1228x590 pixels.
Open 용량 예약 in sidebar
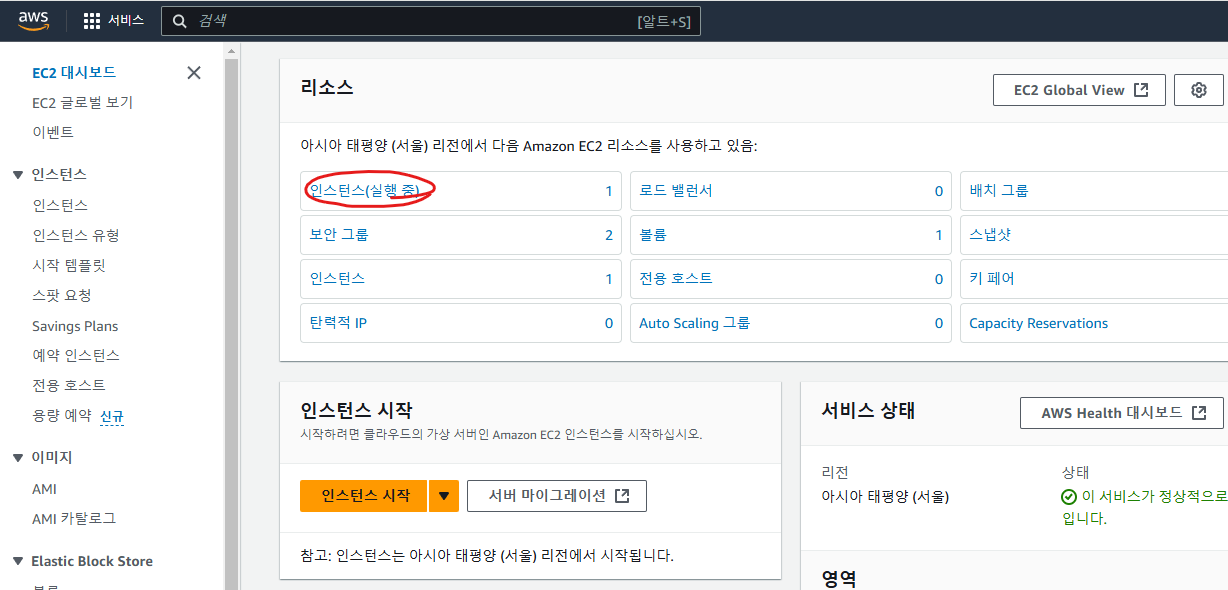click(x=62, y=415)
